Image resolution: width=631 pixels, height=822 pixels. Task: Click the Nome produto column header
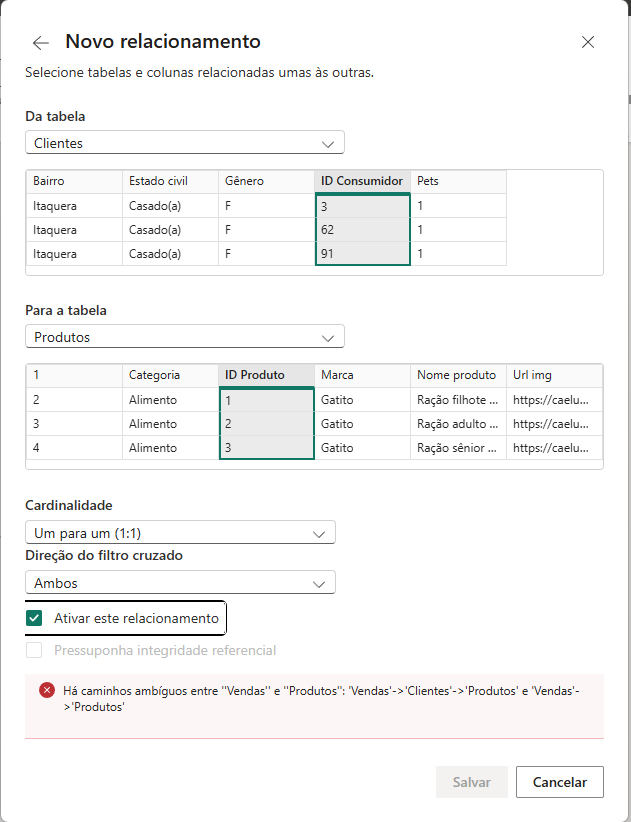coord(456,375)
